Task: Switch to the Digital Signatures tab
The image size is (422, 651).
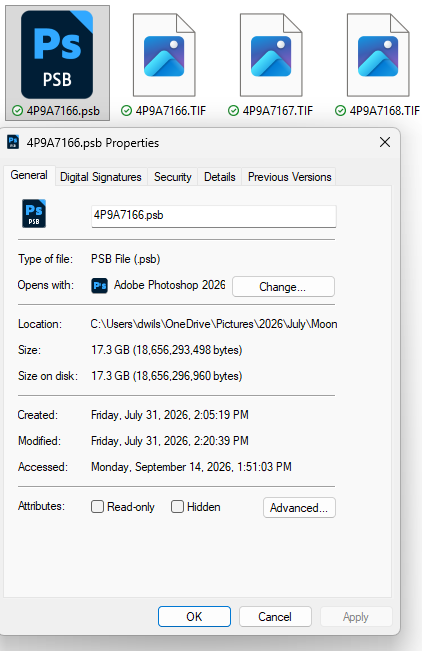Action: (101, 177)
